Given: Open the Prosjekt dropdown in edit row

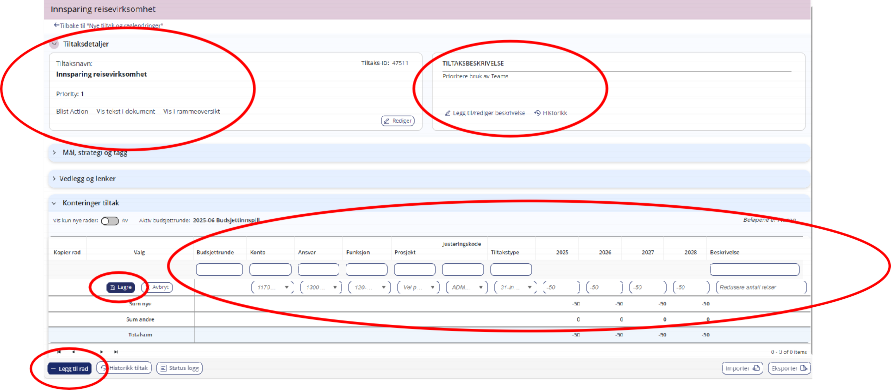Looking at the screenshot, I should pos(419,288).
